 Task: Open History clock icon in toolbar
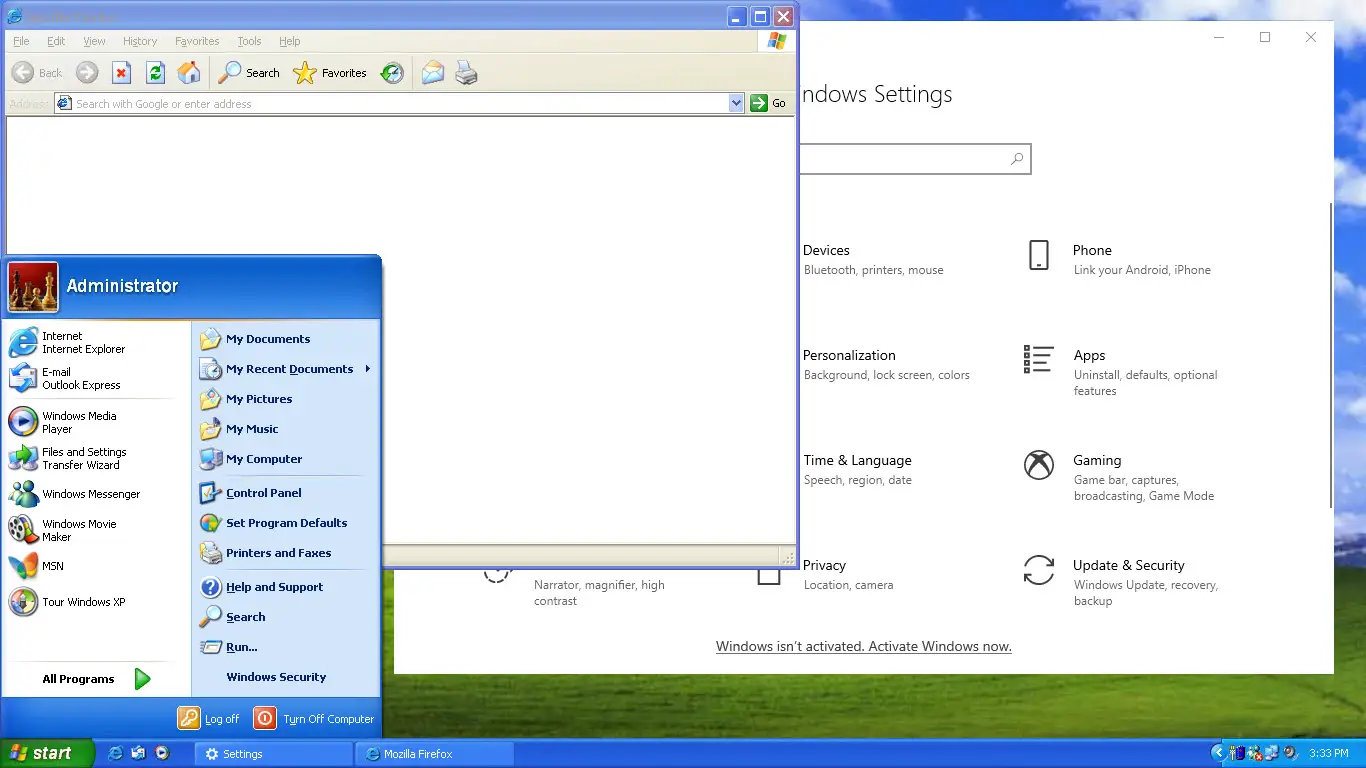click(393, 73)
